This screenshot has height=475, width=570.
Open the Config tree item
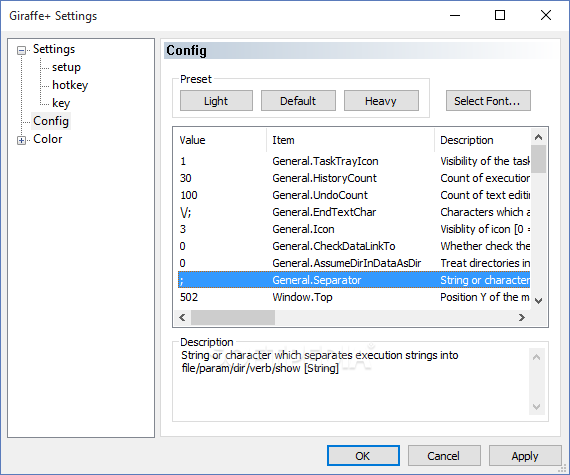(x=51, y=121)
